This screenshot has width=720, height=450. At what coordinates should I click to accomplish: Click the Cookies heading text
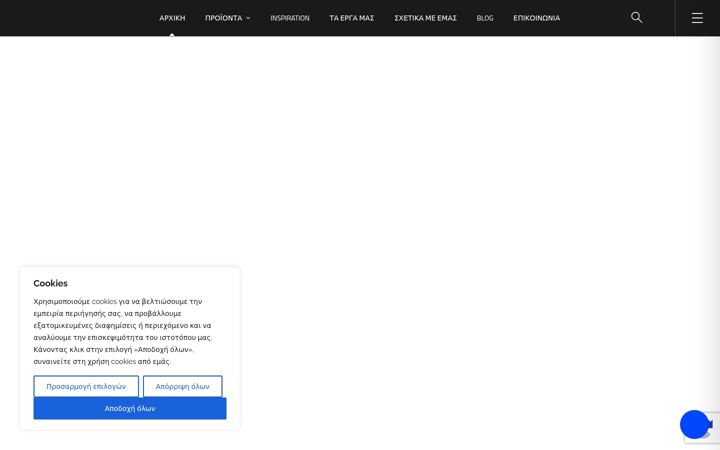click(x=51, y=283)
